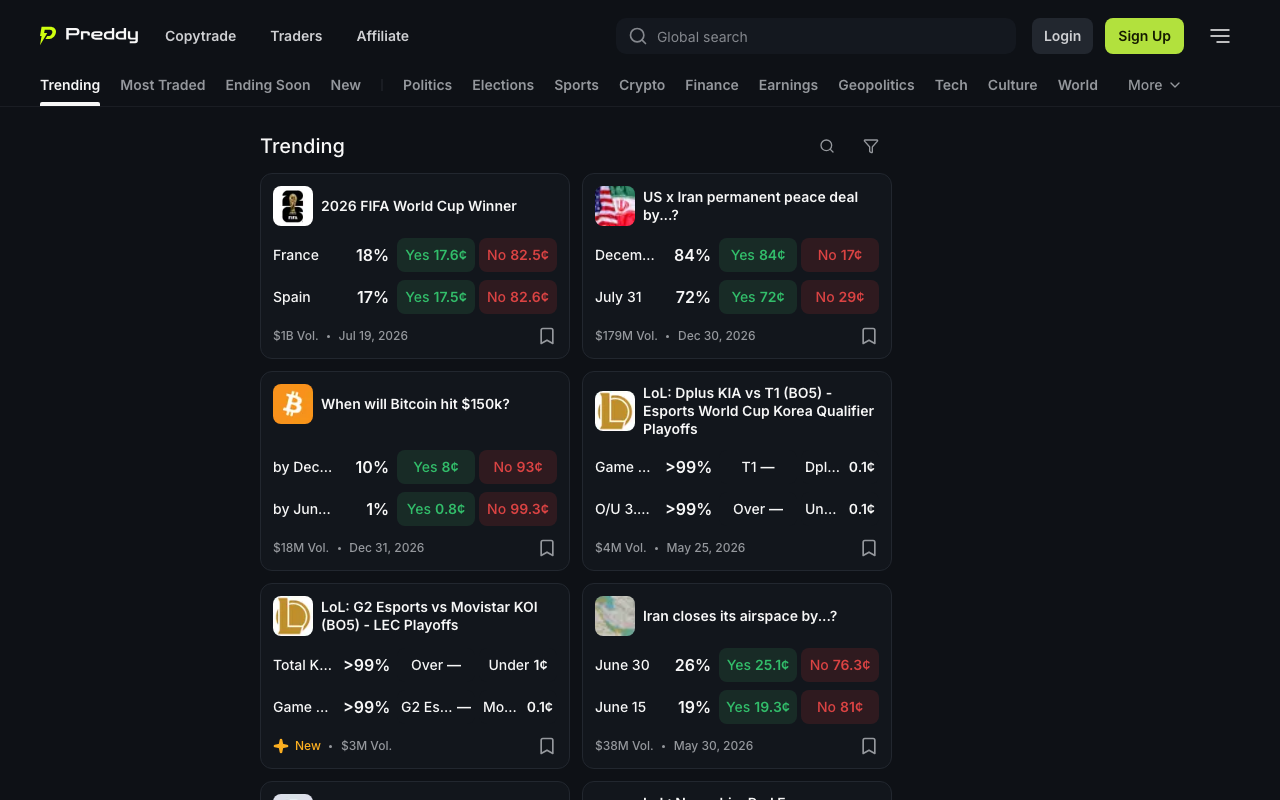Screen dimensions: 1280x800
Task: Open the Traders page
Action: tap(296, 36)
